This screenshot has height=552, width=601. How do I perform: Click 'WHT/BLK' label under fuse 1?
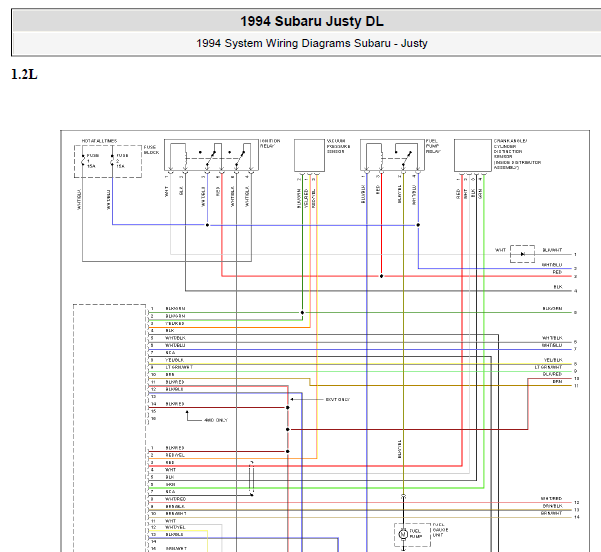coord(79,199)
